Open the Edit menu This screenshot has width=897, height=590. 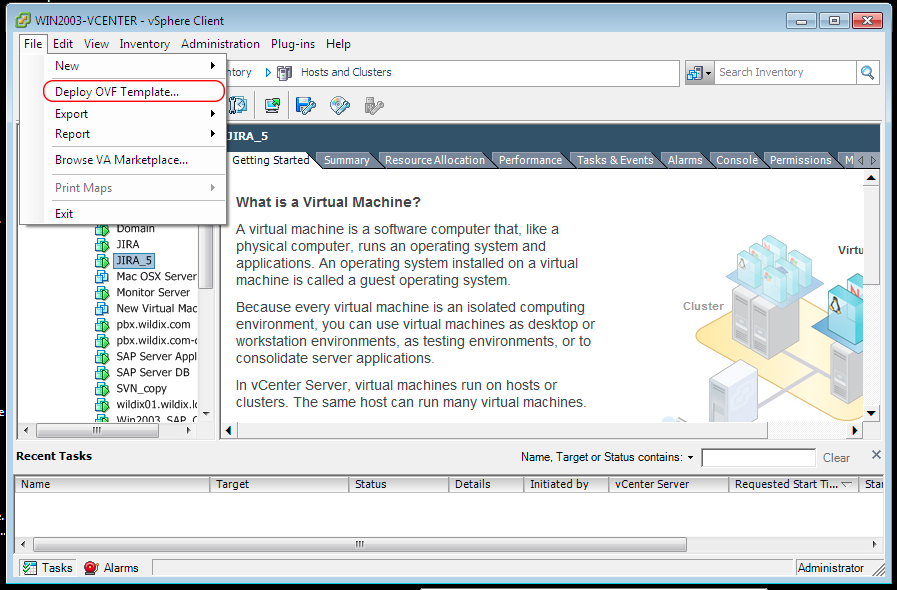click(63, 44)
